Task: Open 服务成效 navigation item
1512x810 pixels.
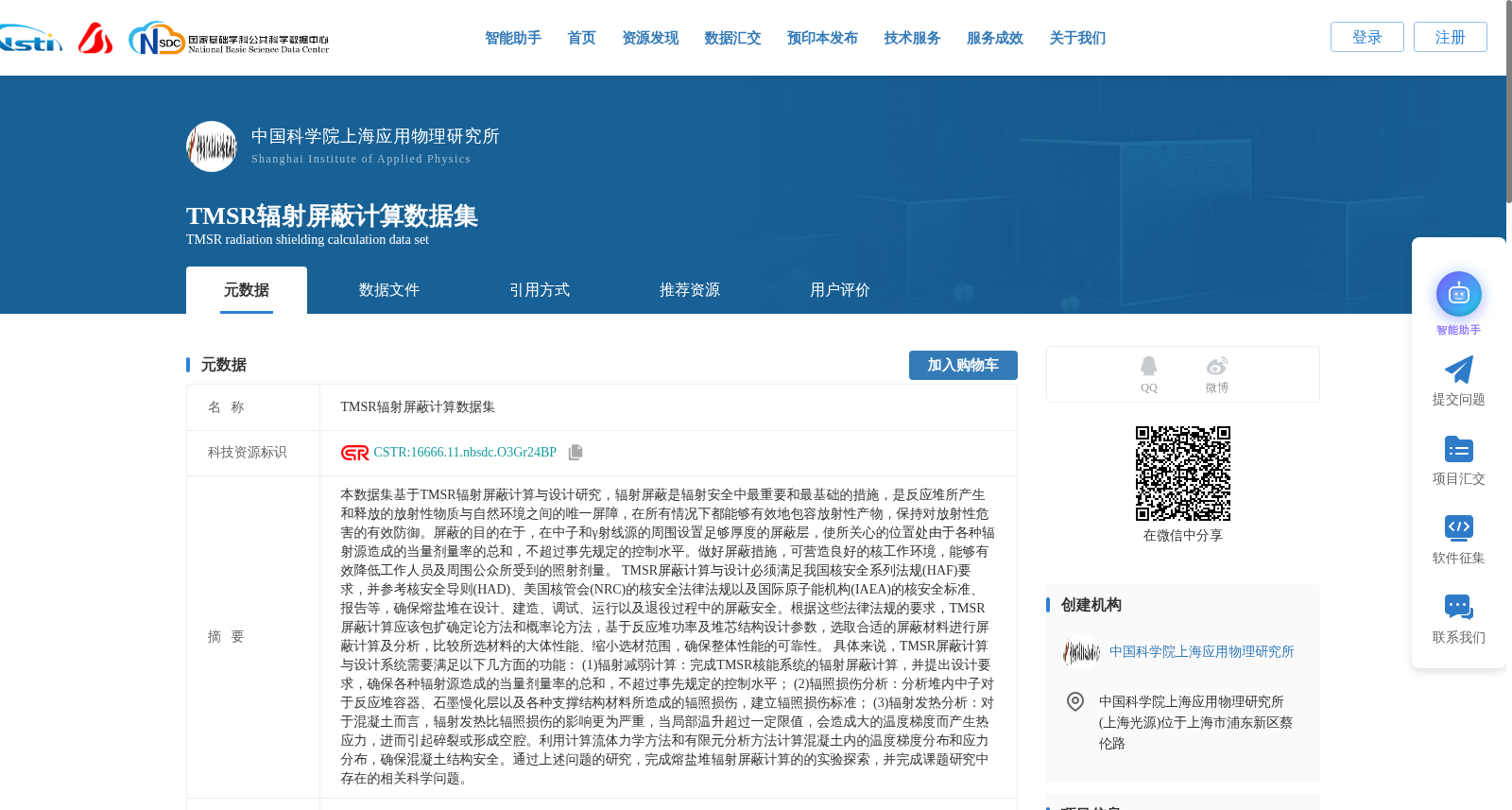Action: coord(995,38)
